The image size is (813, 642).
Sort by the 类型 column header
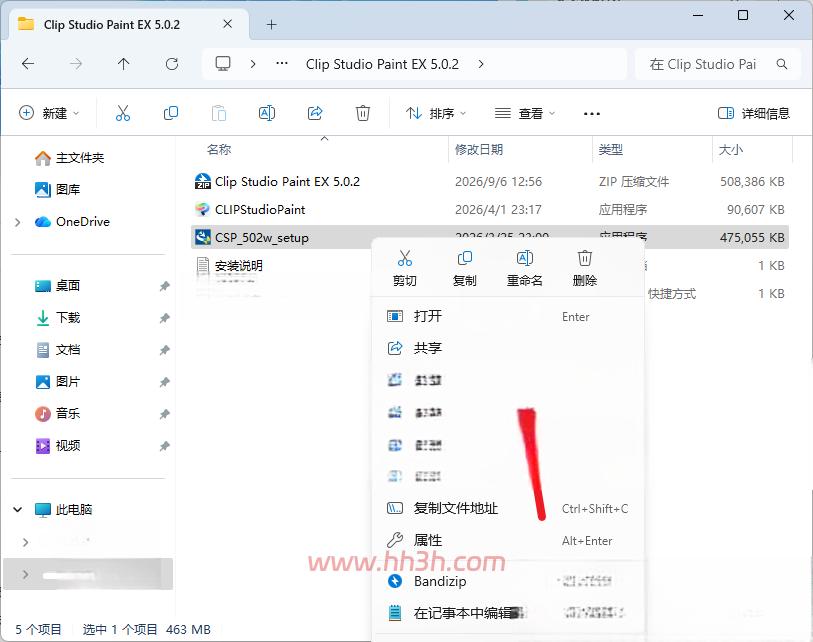(610, 149)
